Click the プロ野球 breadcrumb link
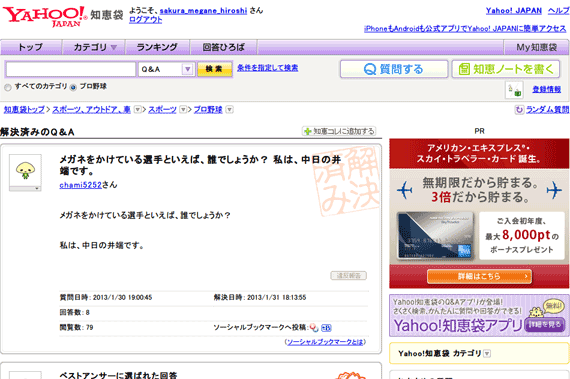570x379 pixels. (x=208, y=109)
